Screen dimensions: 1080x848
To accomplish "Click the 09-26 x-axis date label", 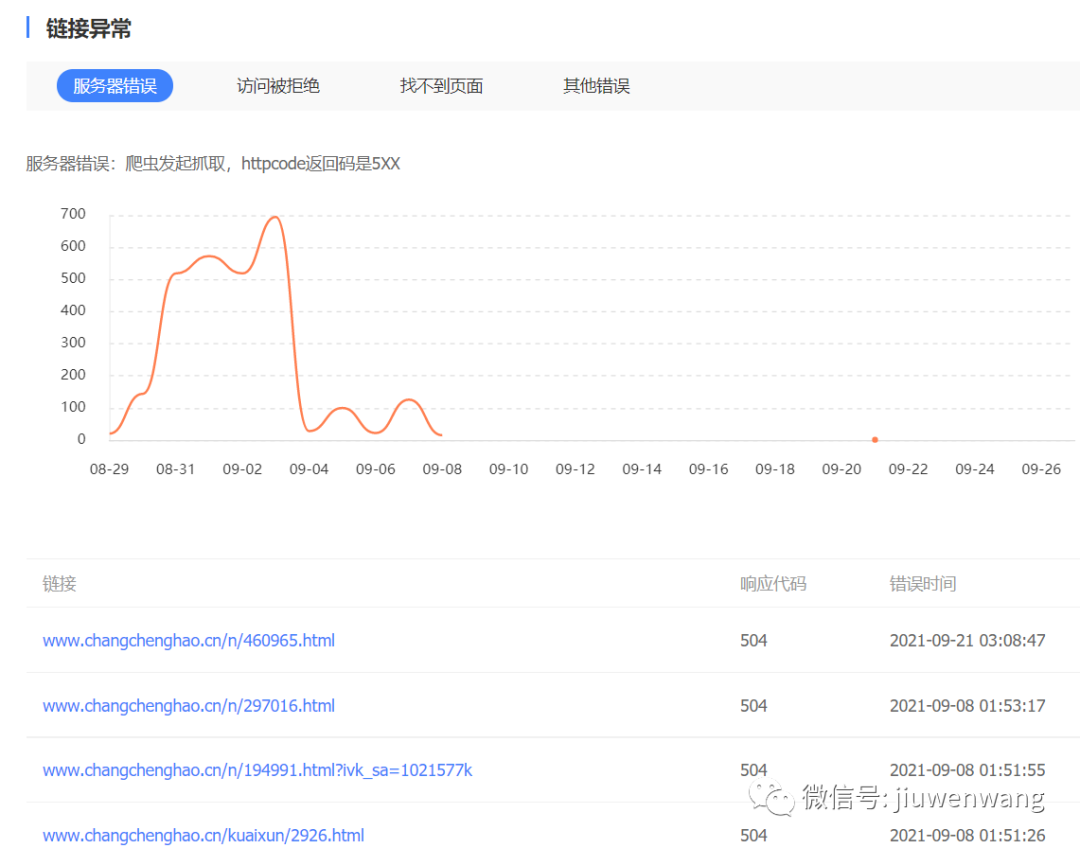I will point(1041,469).
